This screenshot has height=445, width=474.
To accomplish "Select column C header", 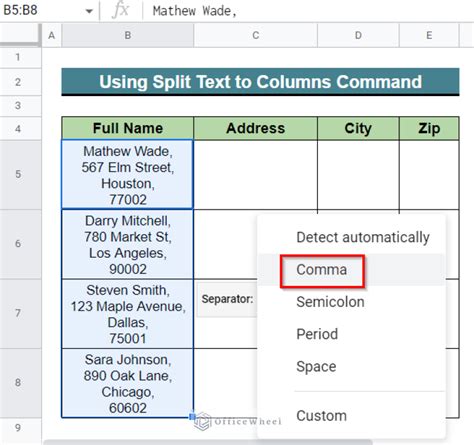I will tap(255, 35).
